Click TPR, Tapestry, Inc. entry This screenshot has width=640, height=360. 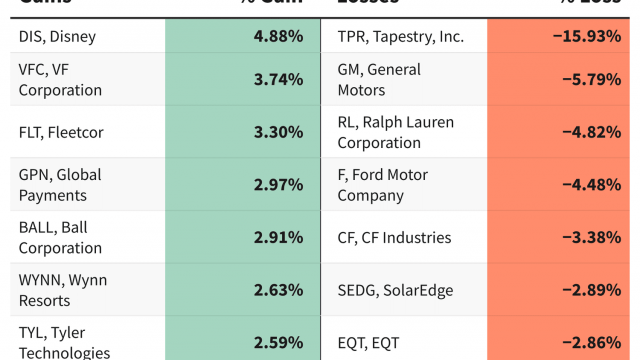tap(401, 36)
